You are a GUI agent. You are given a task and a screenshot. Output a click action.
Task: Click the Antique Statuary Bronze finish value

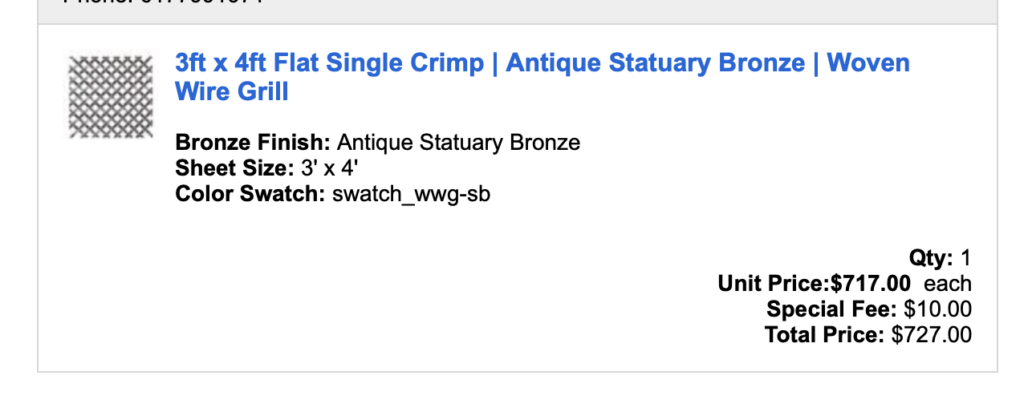pos(458,142)
